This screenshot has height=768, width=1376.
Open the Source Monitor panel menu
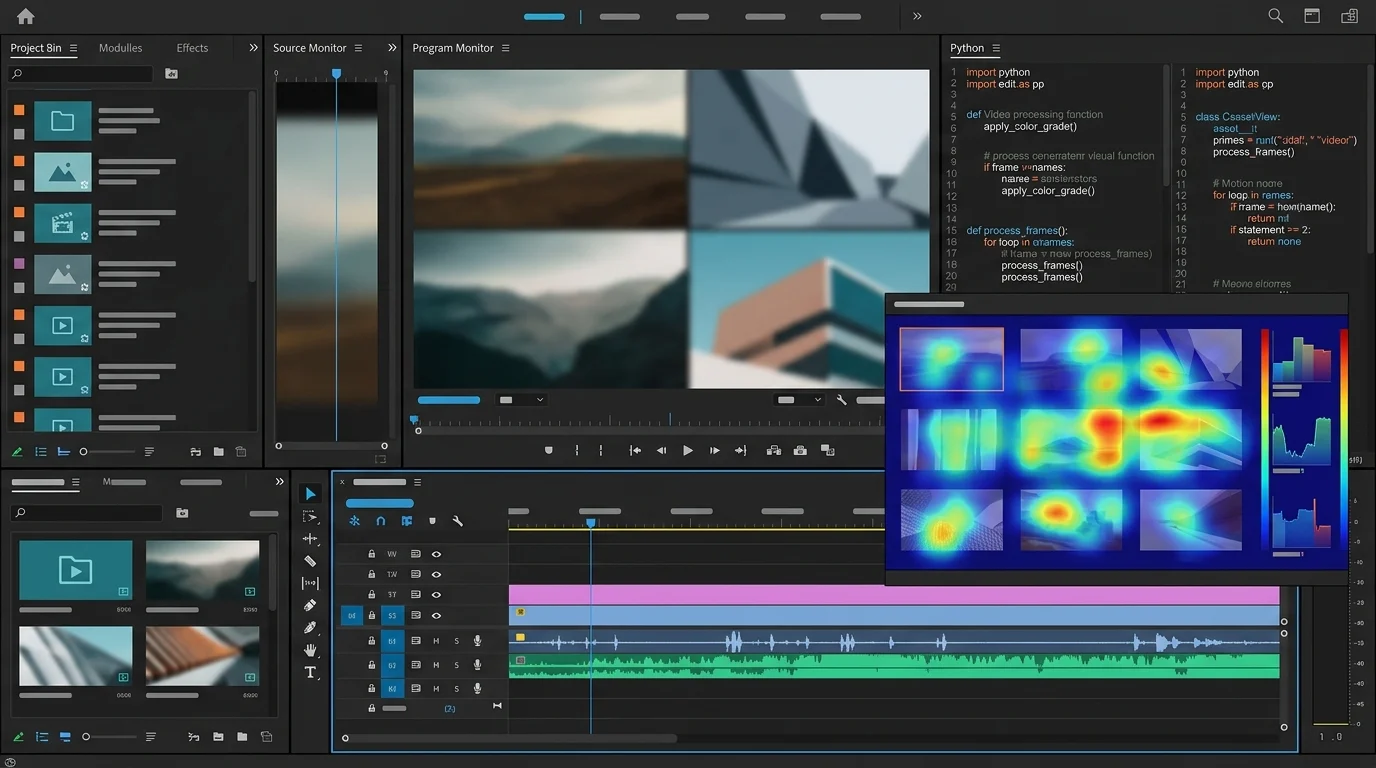pyautogui.click(x=358, y=48)
